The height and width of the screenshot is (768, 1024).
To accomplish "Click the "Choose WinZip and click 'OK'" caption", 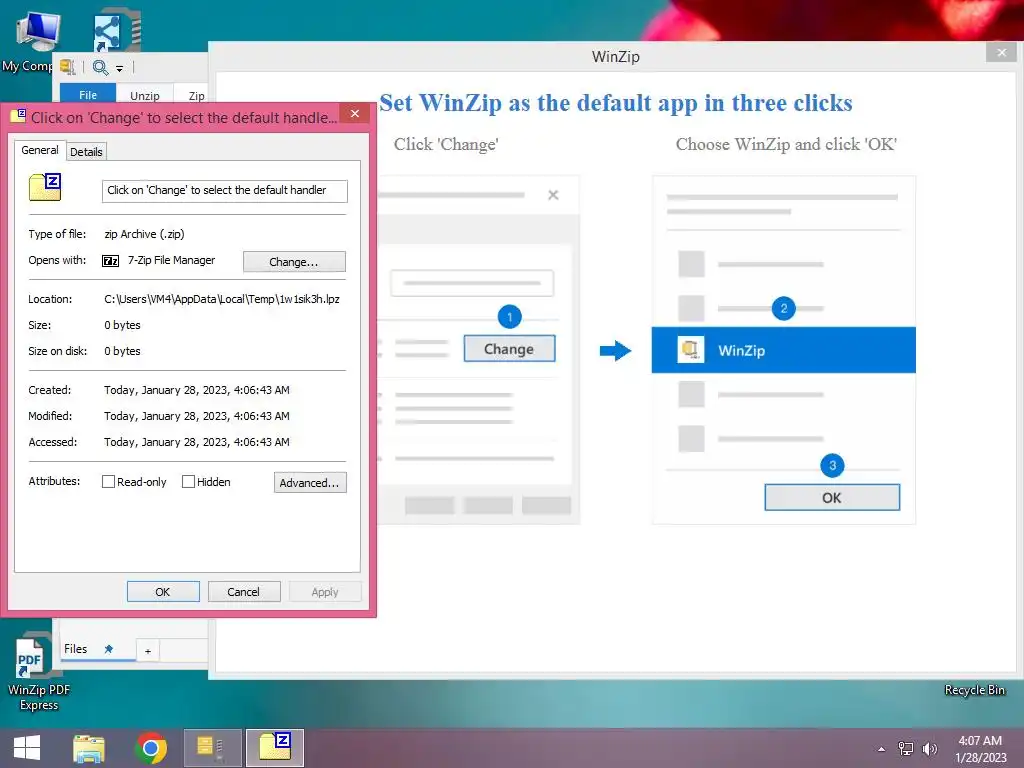I will tap(786, 144).
